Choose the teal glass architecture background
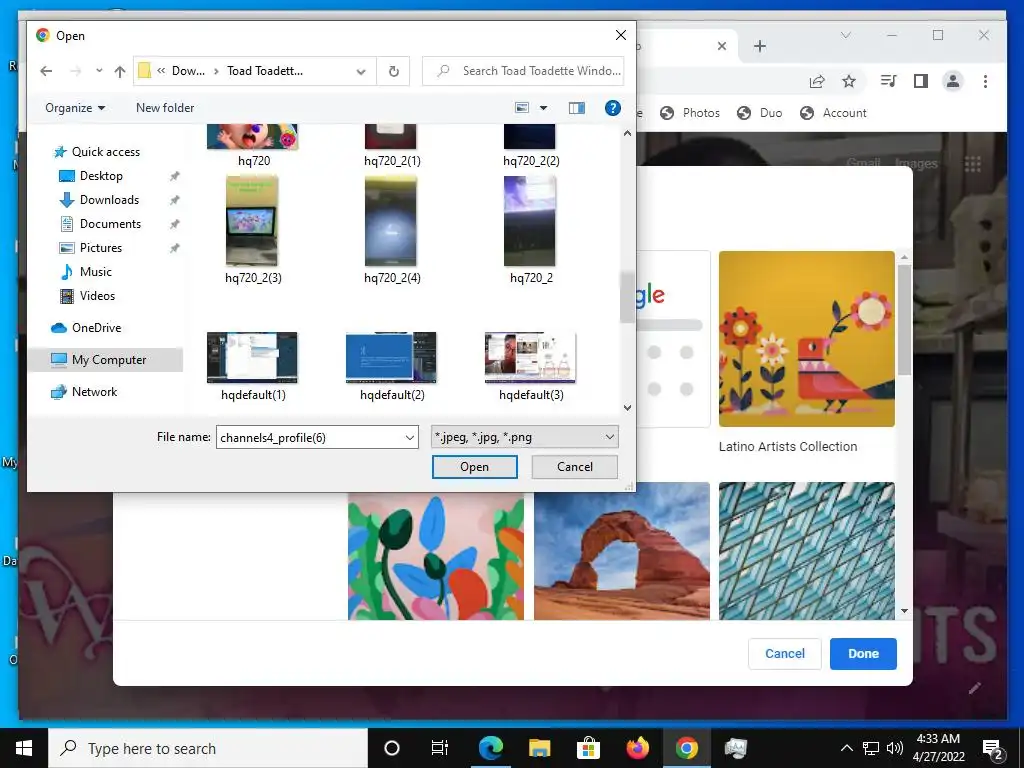 pyautogui.click(x=807, y=551)
